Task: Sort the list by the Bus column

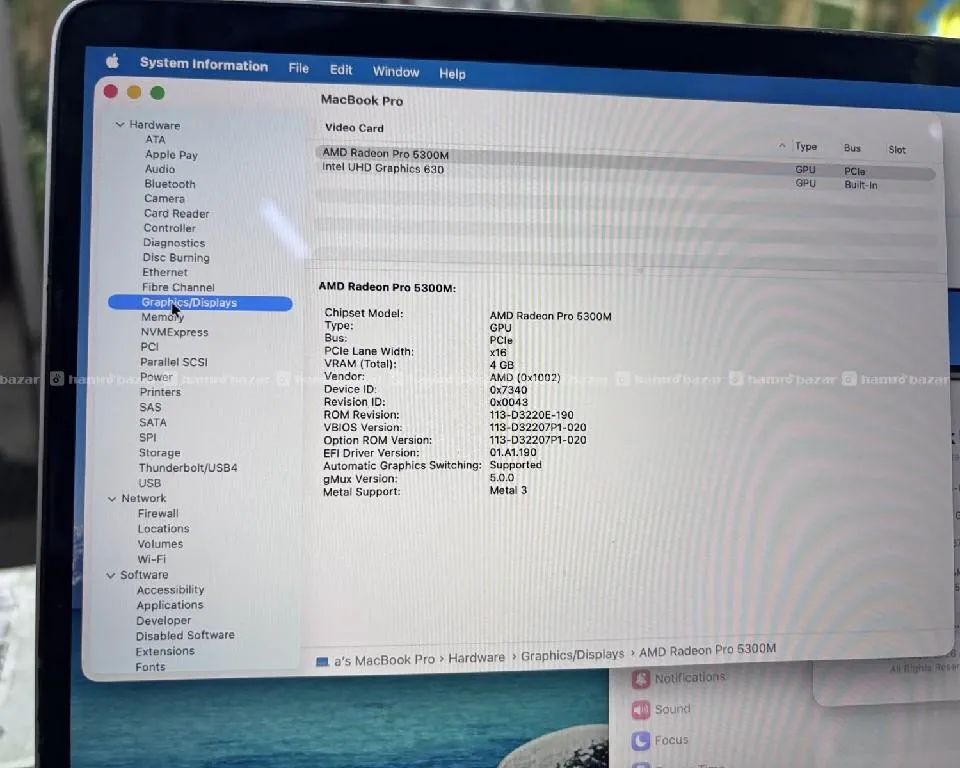Action: [x=852, y=148]
